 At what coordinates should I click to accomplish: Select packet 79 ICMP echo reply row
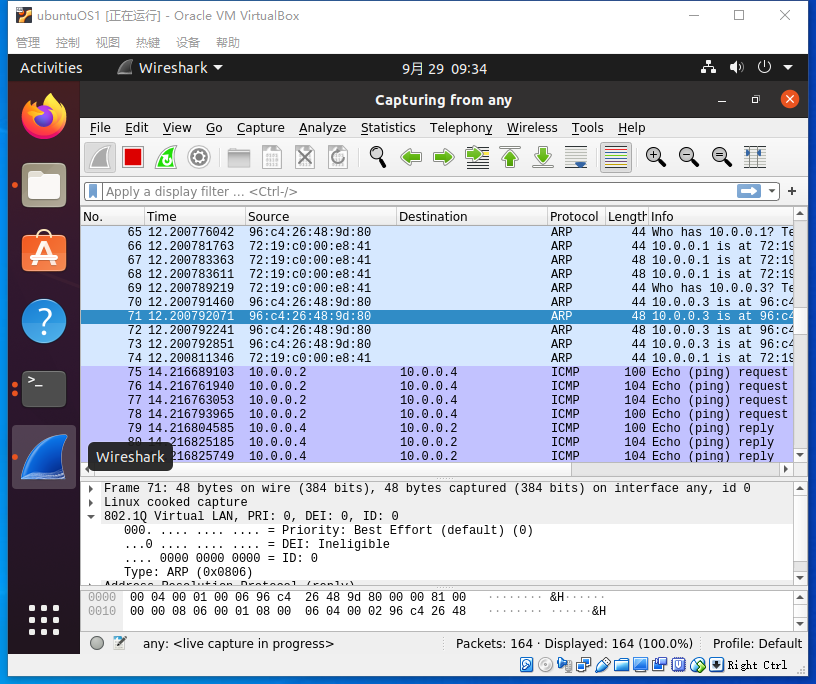(437, 428)
